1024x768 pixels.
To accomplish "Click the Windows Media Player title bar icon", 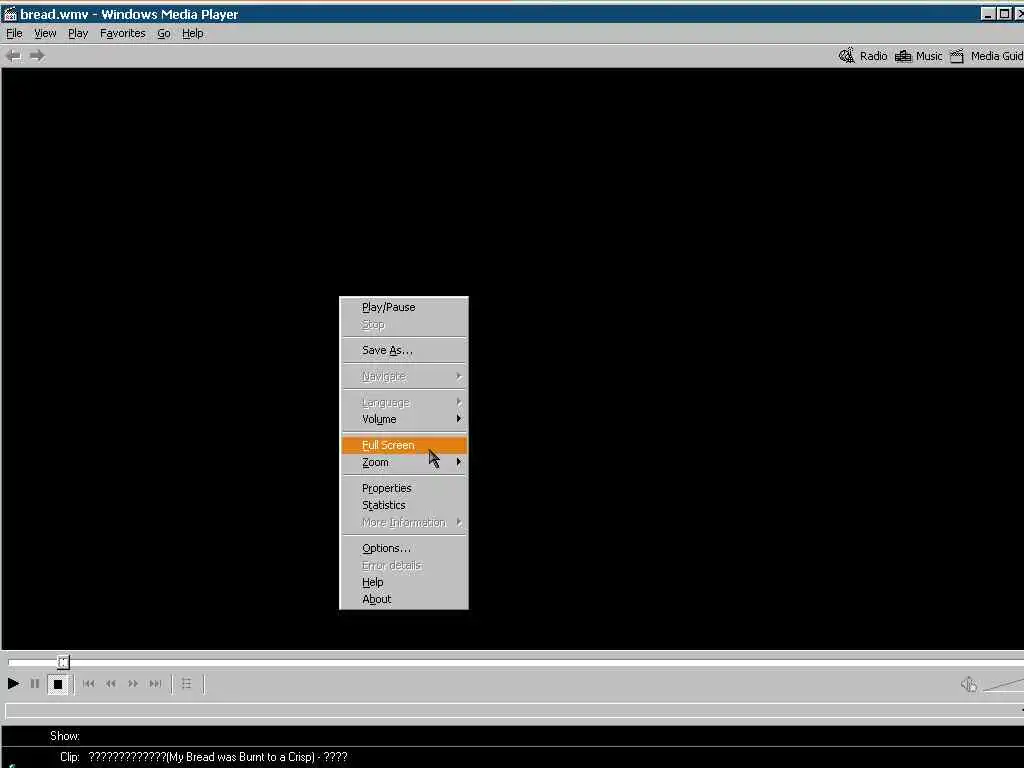I will (x=10, y=14).
